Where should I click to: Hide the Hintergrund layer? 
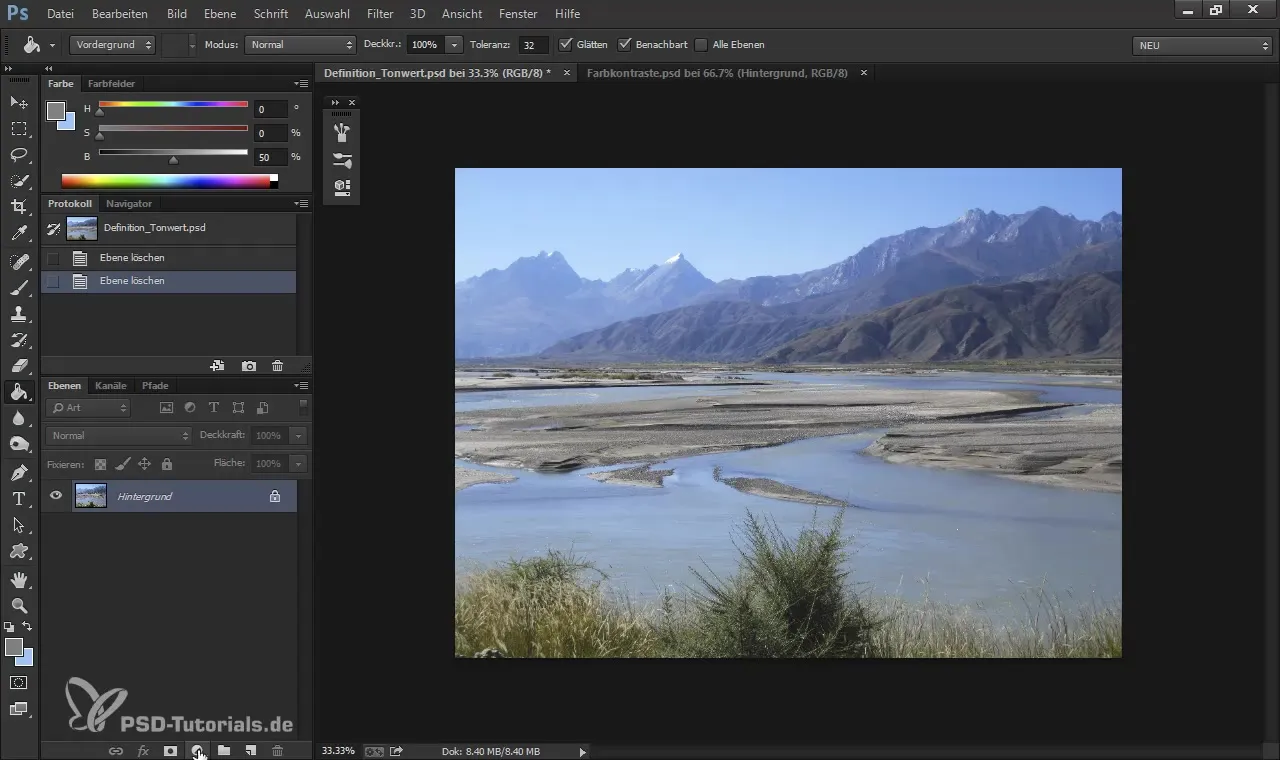[56, 496]
